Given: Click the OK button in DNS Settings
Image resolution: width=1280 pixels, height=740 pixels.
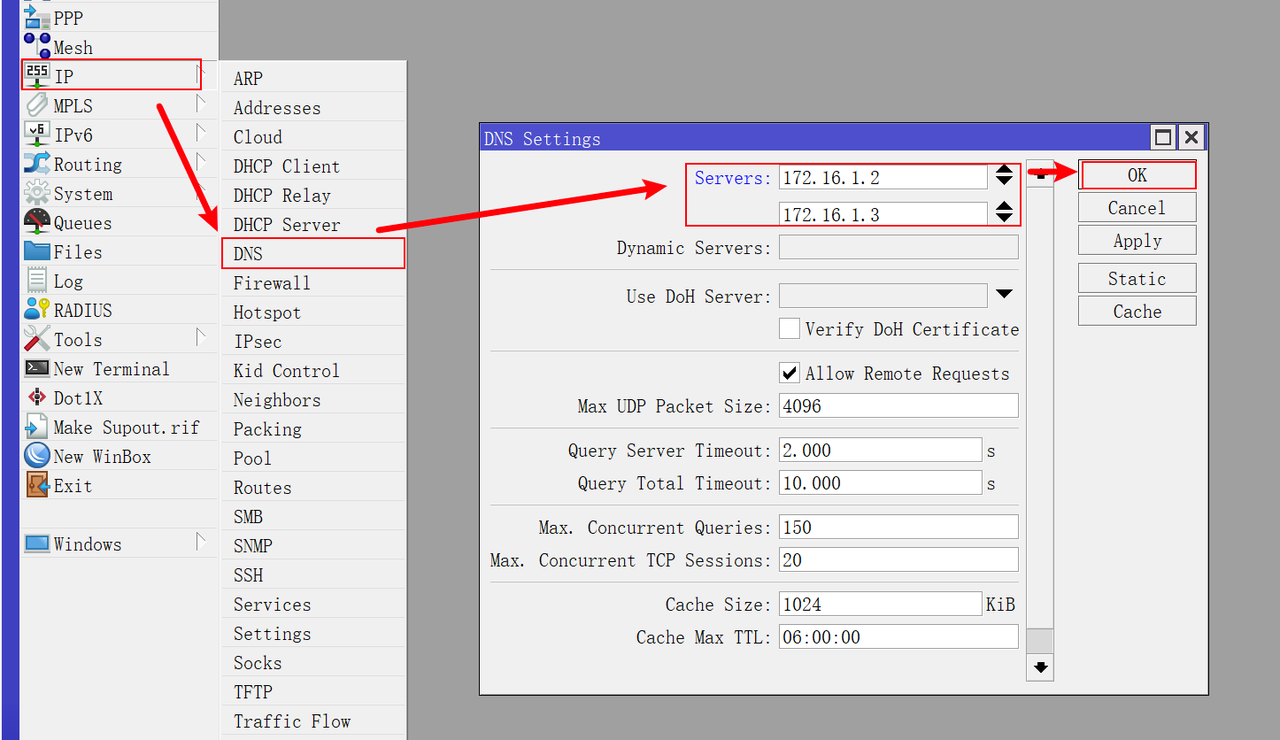Looking at the screenshot, I should [1137, 175].
